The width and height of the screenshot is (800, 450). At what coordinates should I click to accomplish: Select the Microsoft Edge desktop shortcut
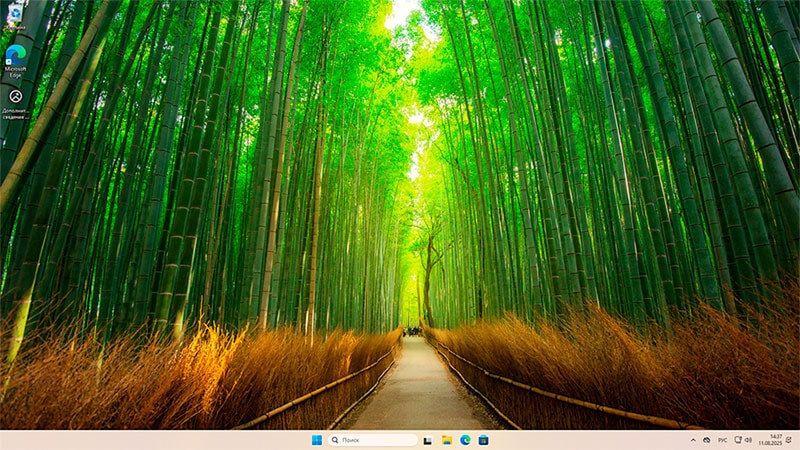tap(15, 61)
